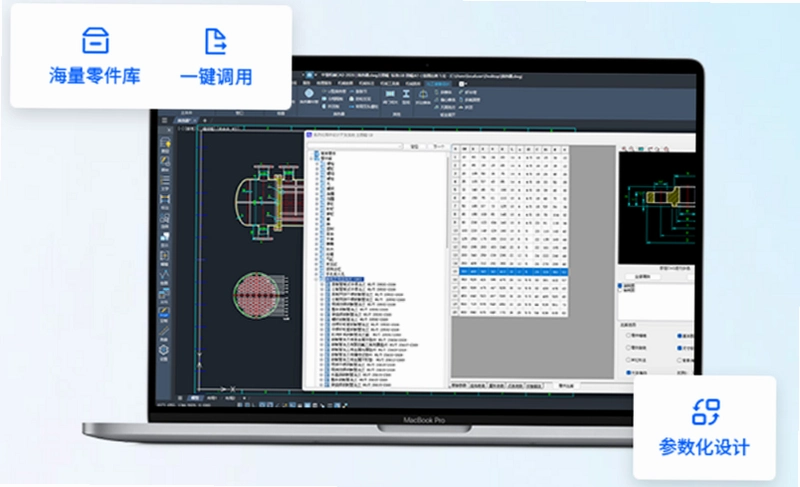The width and height of the screenshot is (800, 487).
Task: Click the white button right of the bottom tabs
Action: click(x=566, y=386)
